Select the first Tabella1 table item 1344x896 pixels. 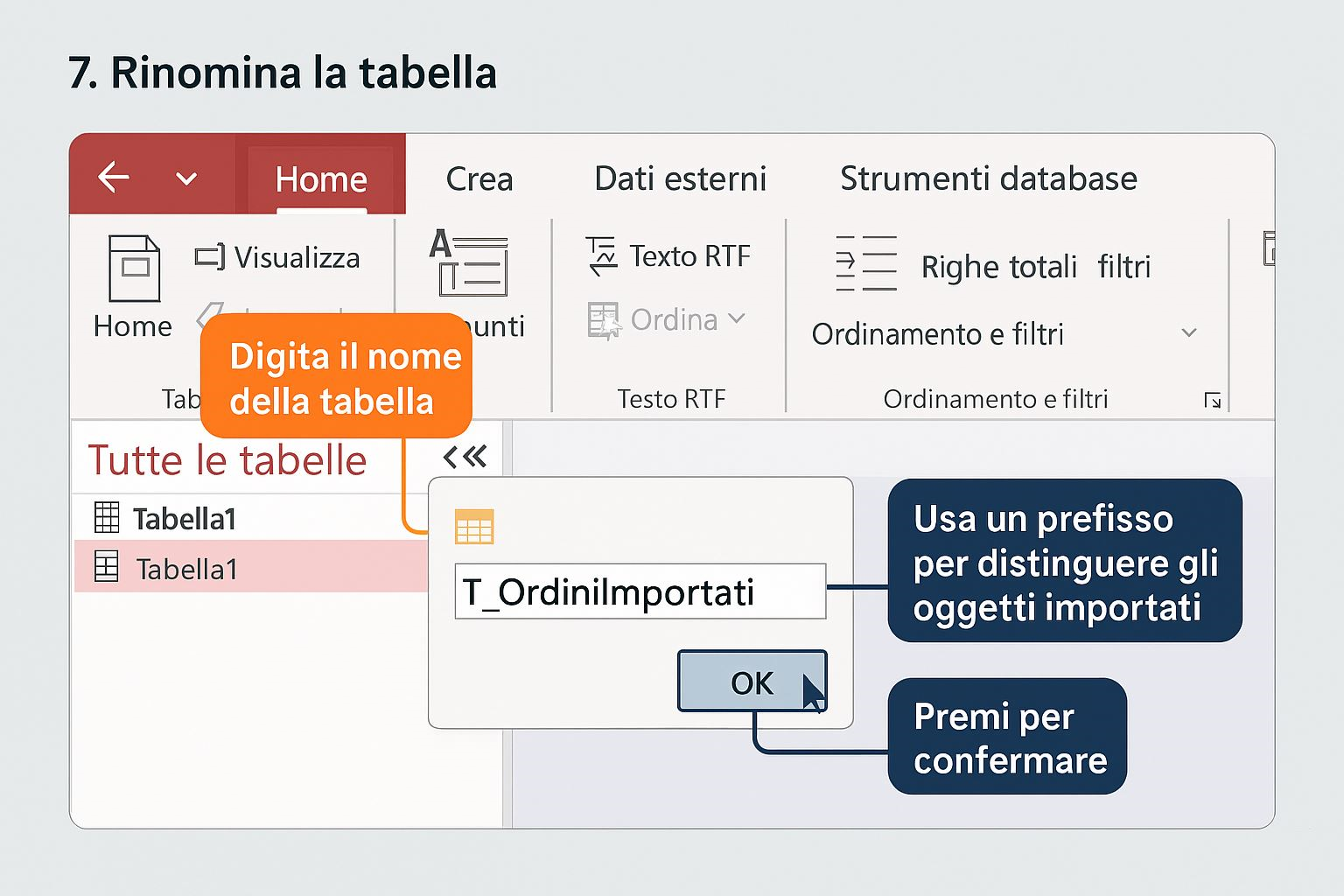click(185, 519)
